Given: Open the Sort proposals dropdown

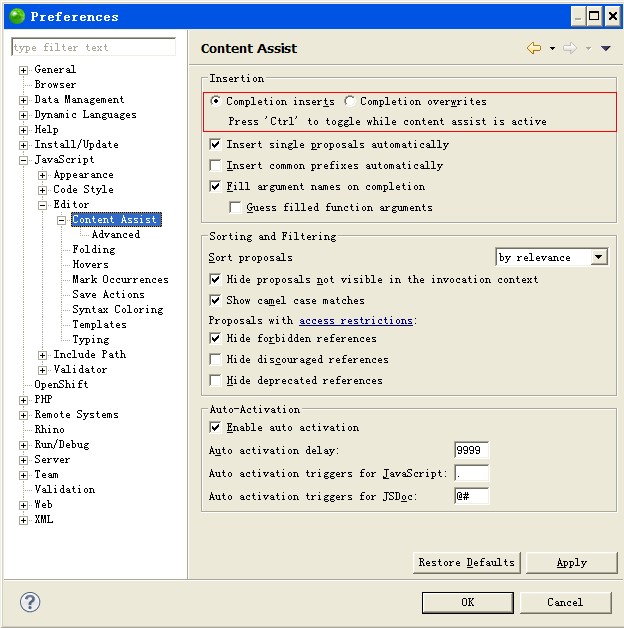Looking at the screenshot, I should pyautogui.click(x=552, y=257).
